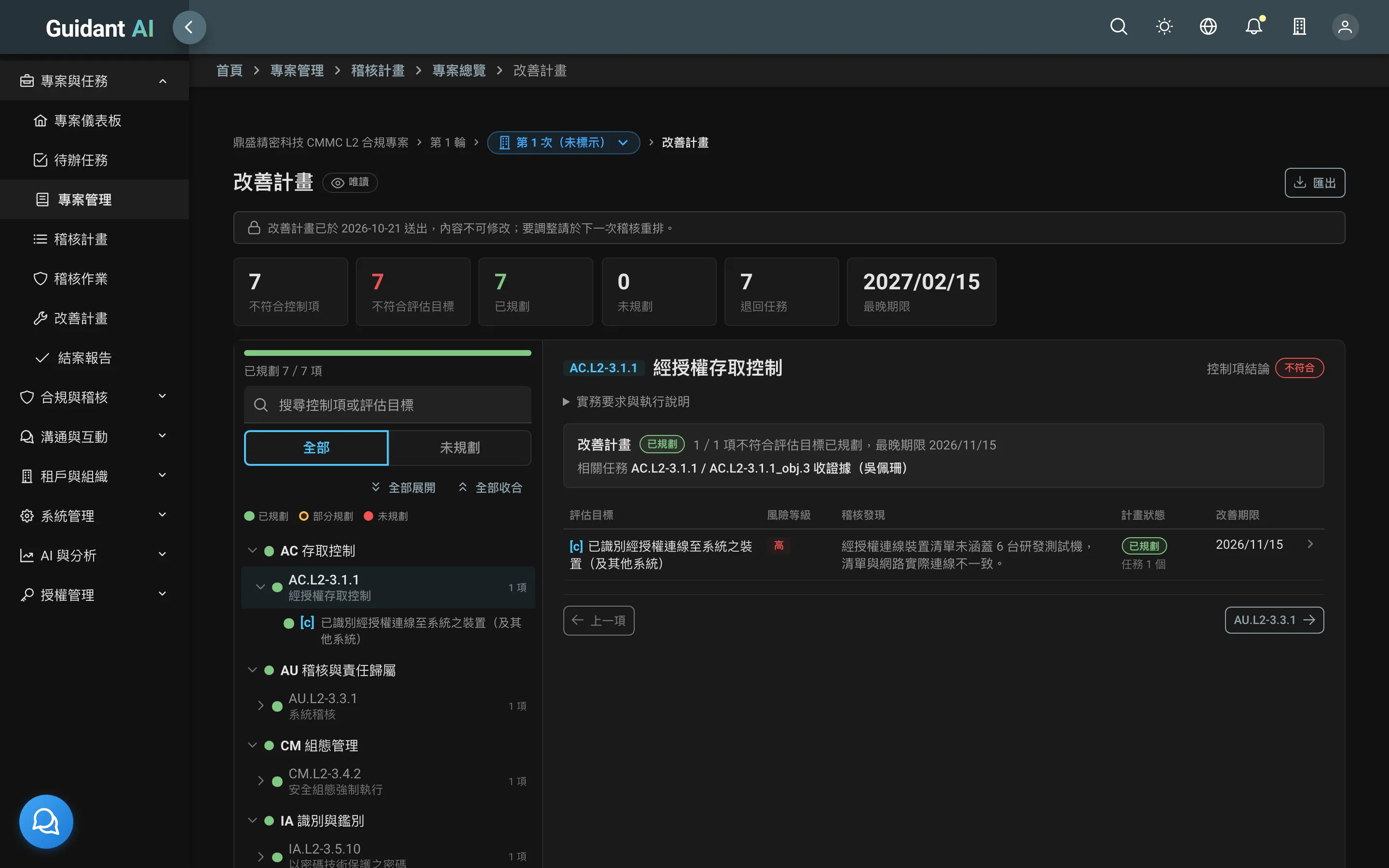Toggle light/dark theme sun icon

(1164, 27)
